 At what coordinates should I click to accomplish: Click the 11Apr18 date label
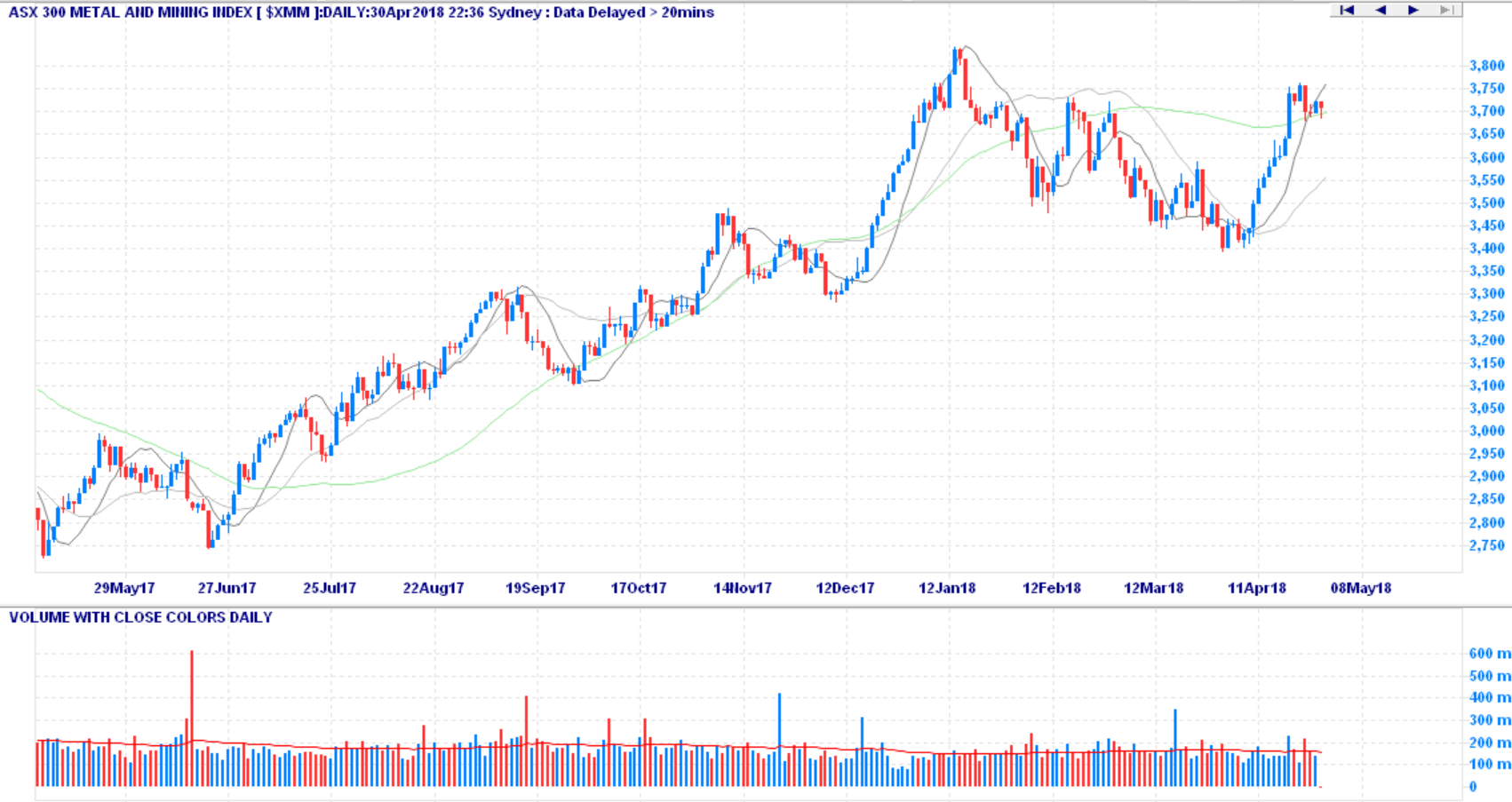pos(1256,588)
